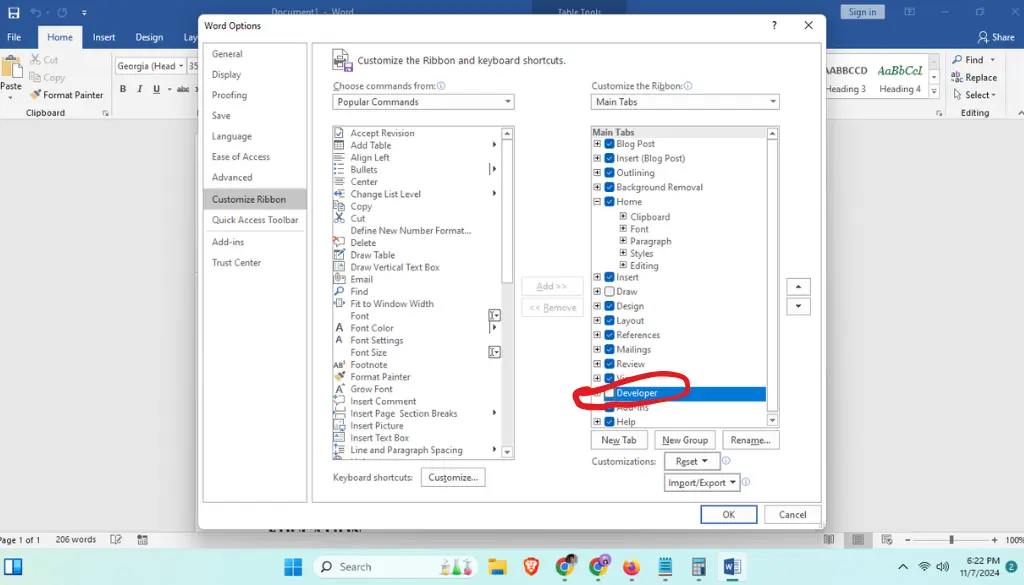Screen dimensions: 1024x585
Task: Uncheck the References tab checkbox
Action: (609, 335)
